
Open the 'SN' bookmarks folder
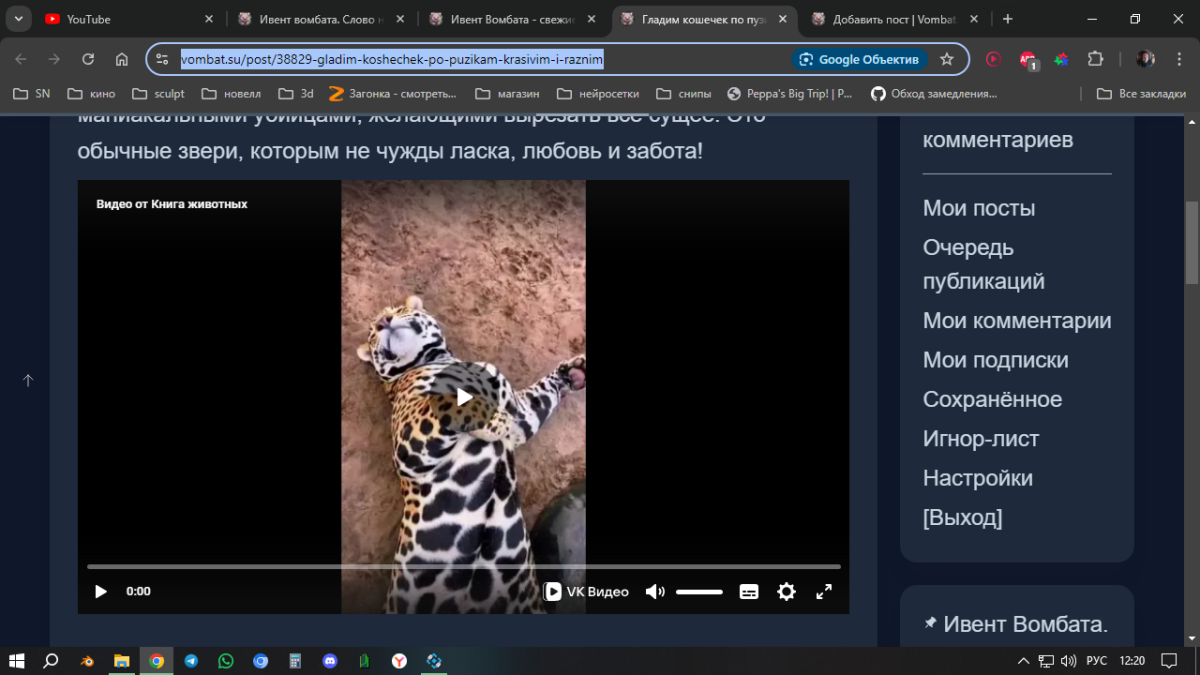[x=31, y=94]
